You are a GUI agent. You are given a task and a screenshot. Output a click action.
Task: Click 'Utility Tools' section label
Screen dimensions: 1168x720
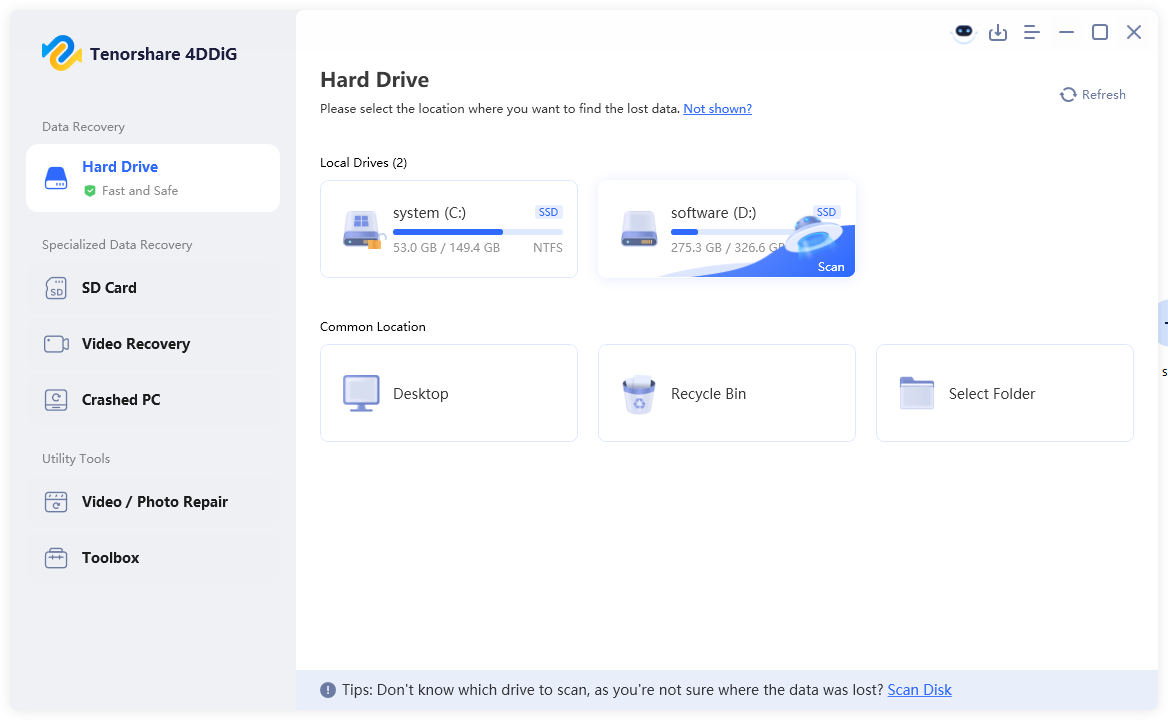point(76,459)
